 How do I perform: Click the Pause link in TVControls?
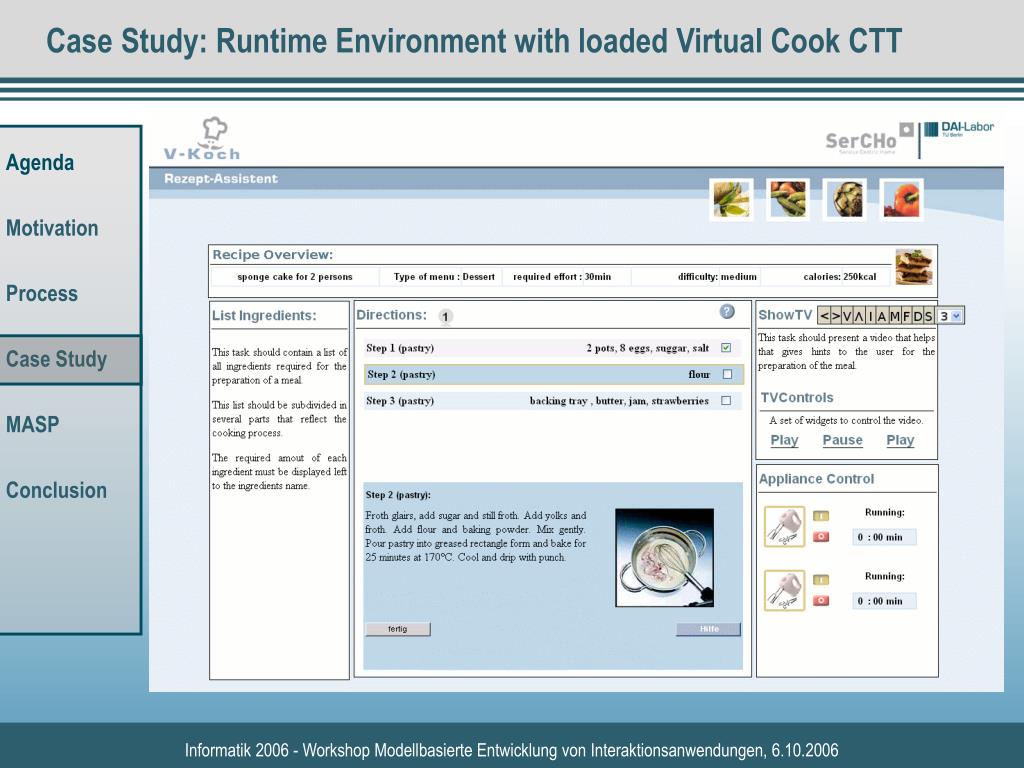(x=842, y=440)
